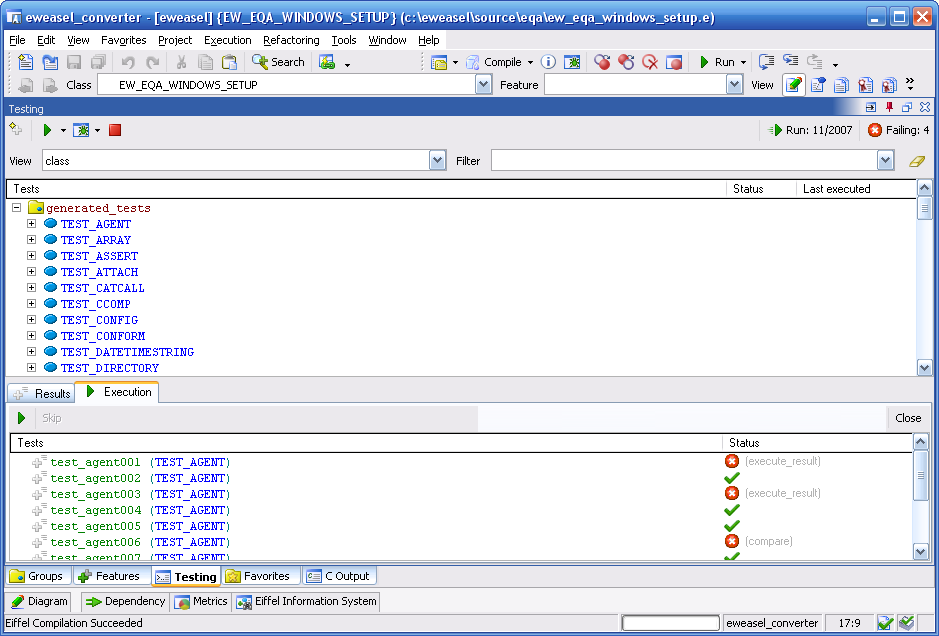Viewport: 939px width, 636px height.
Task: Open the View class dropdown in Testing
Action: [438, 160]
